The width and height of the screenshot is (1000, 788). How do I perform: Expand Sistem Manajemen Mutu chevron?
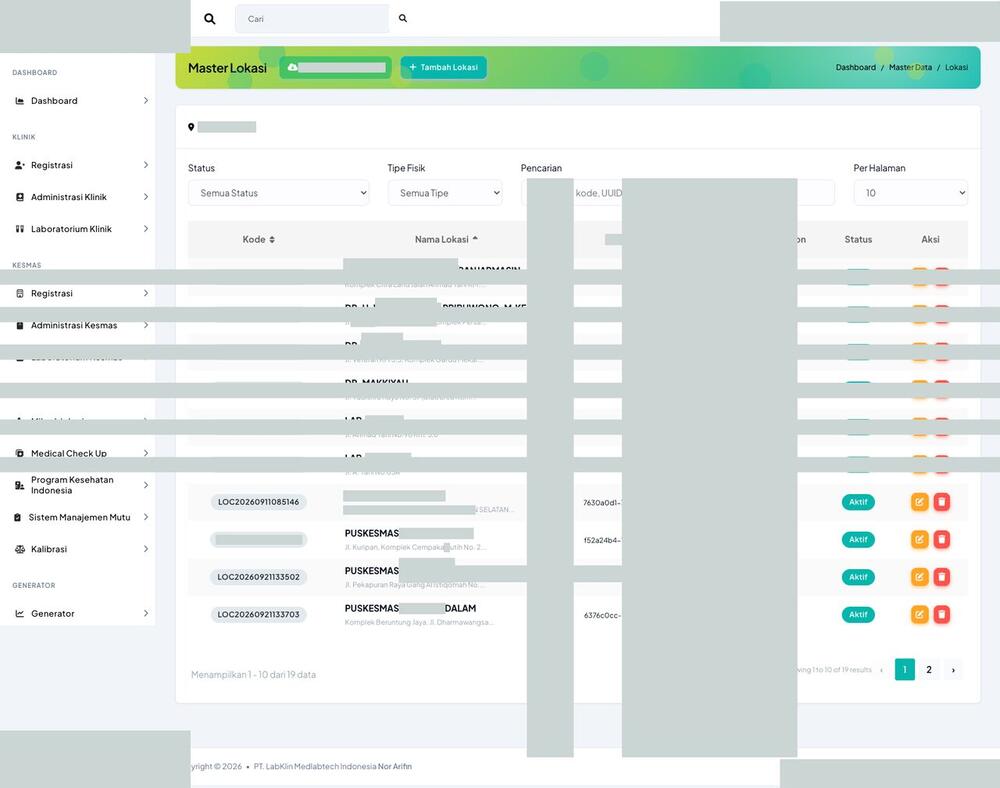click(146, 517)
